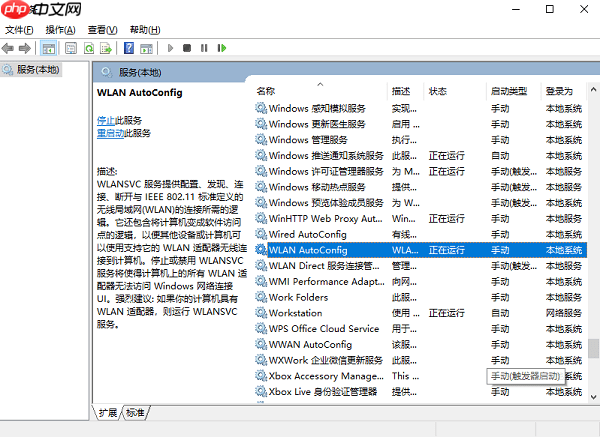Select the Windows 感知模拟服务 row
This screenshot has height=437, width=600.
[419, 109]
